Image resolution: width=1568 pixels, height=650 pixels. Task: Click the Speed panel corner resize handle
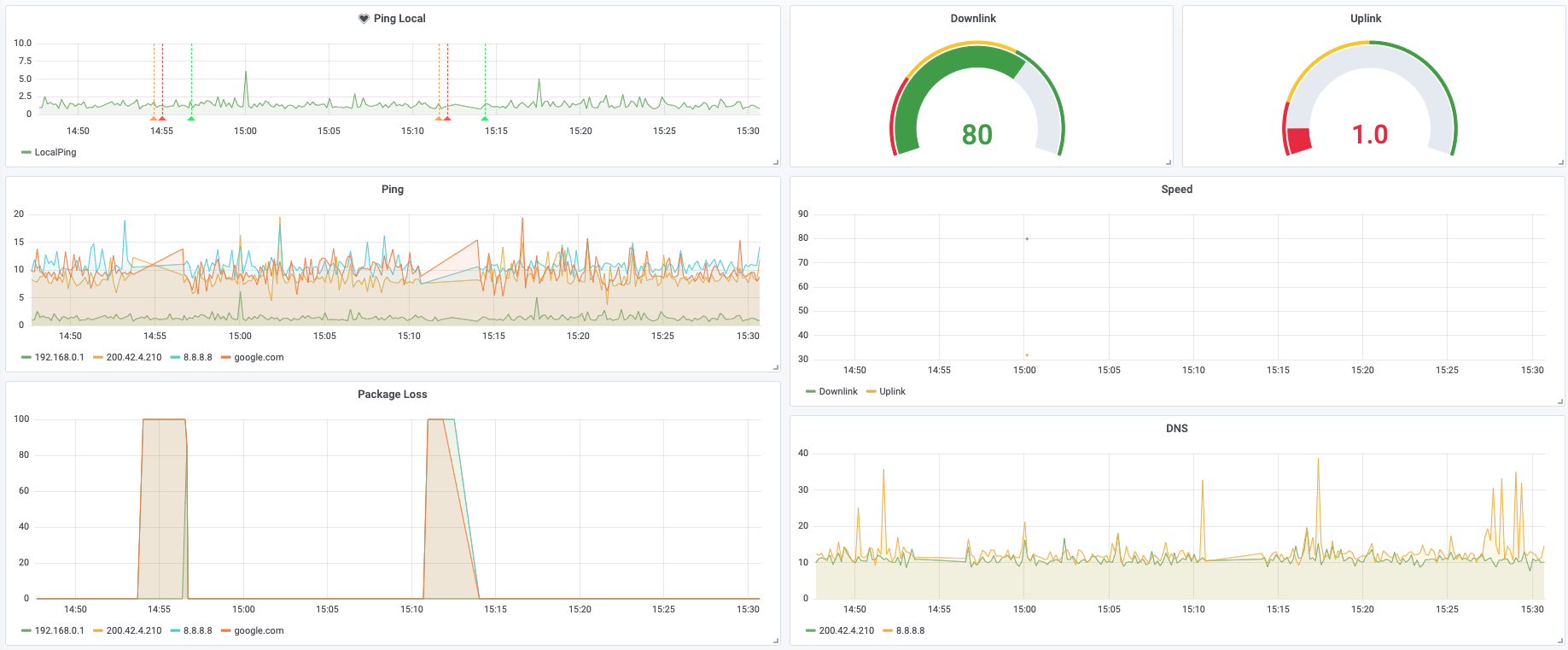1560,401
